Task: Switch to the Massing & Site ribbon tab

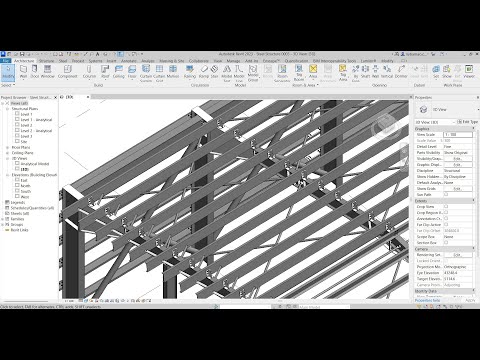Action: (x=172, y=61)
